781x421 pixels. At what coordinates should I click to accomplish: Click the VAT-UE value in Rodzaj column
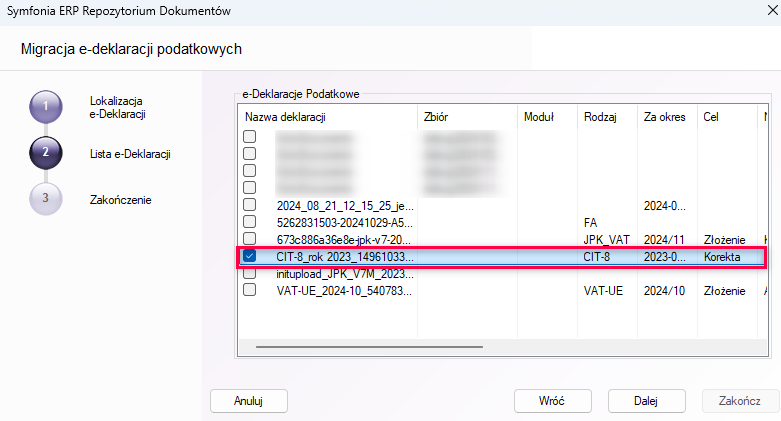coord(603,290)
